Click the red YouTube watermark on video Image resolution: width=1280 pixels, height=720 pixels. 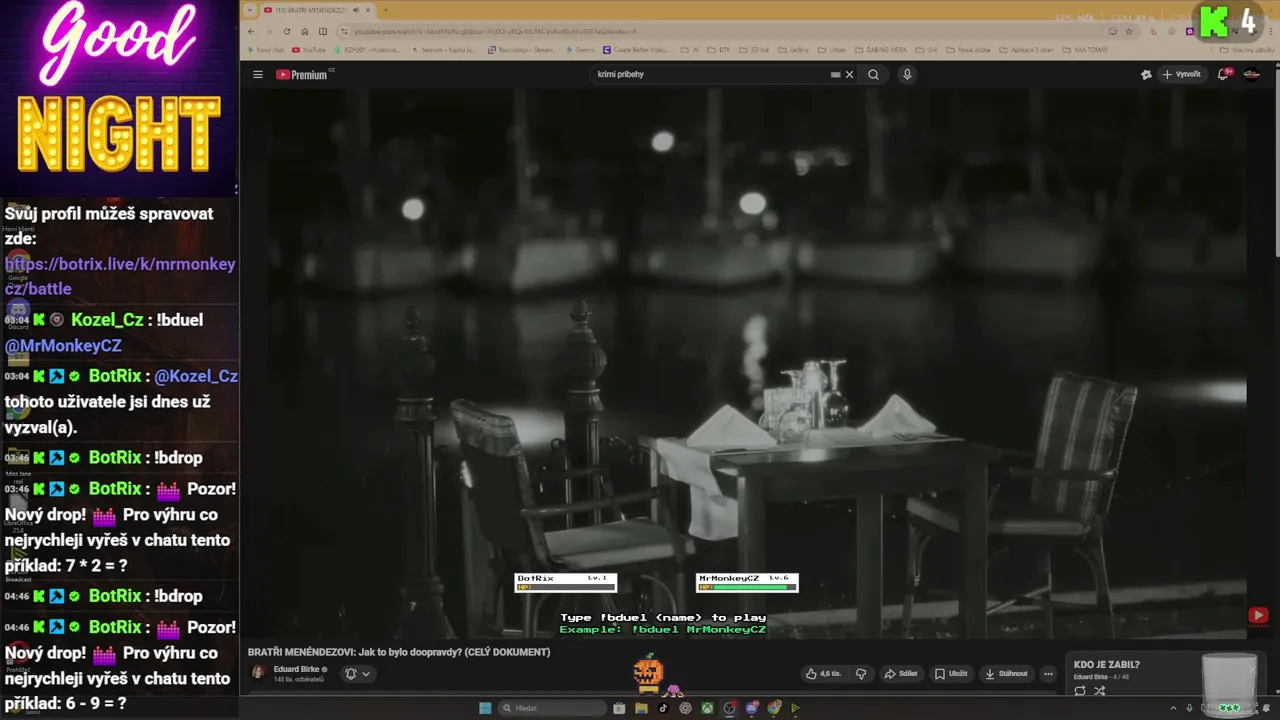click(1258, 616)
